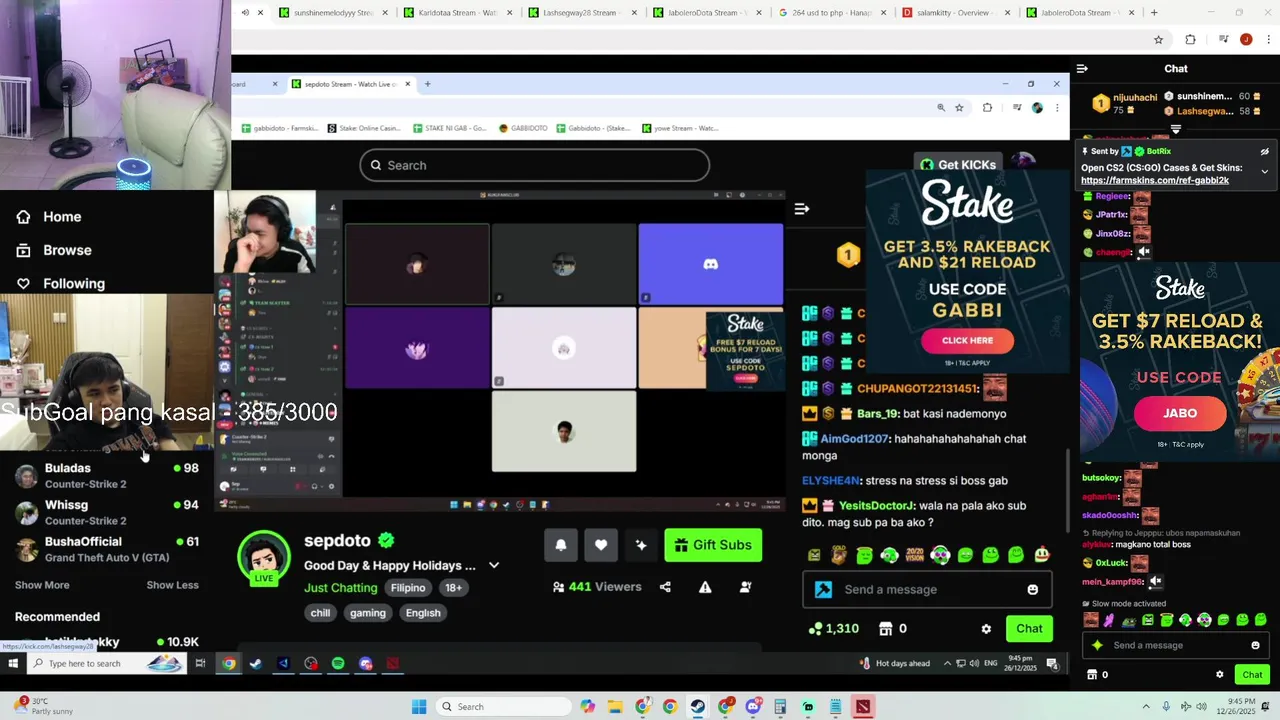Open File Explorer from the Windows taskbar
Image resolution: width=1280 pixels, height=720 pixels.
[614, 707]
